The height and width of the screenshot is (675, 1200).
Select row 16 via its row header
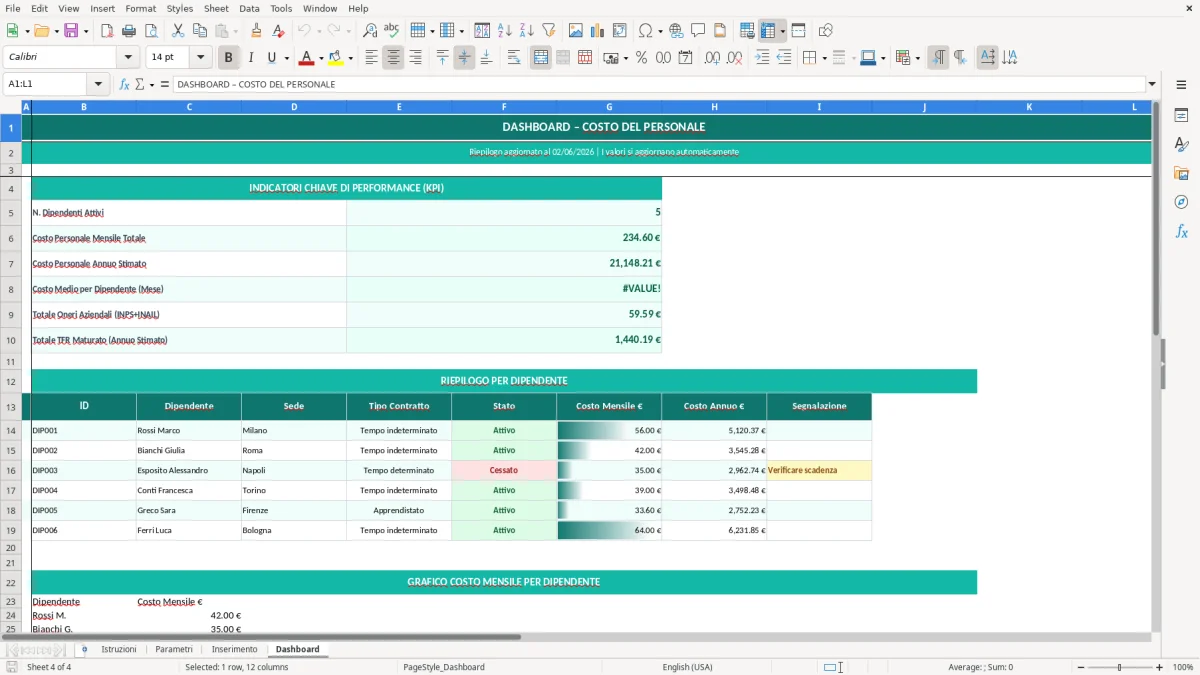(x=11, y=470)
